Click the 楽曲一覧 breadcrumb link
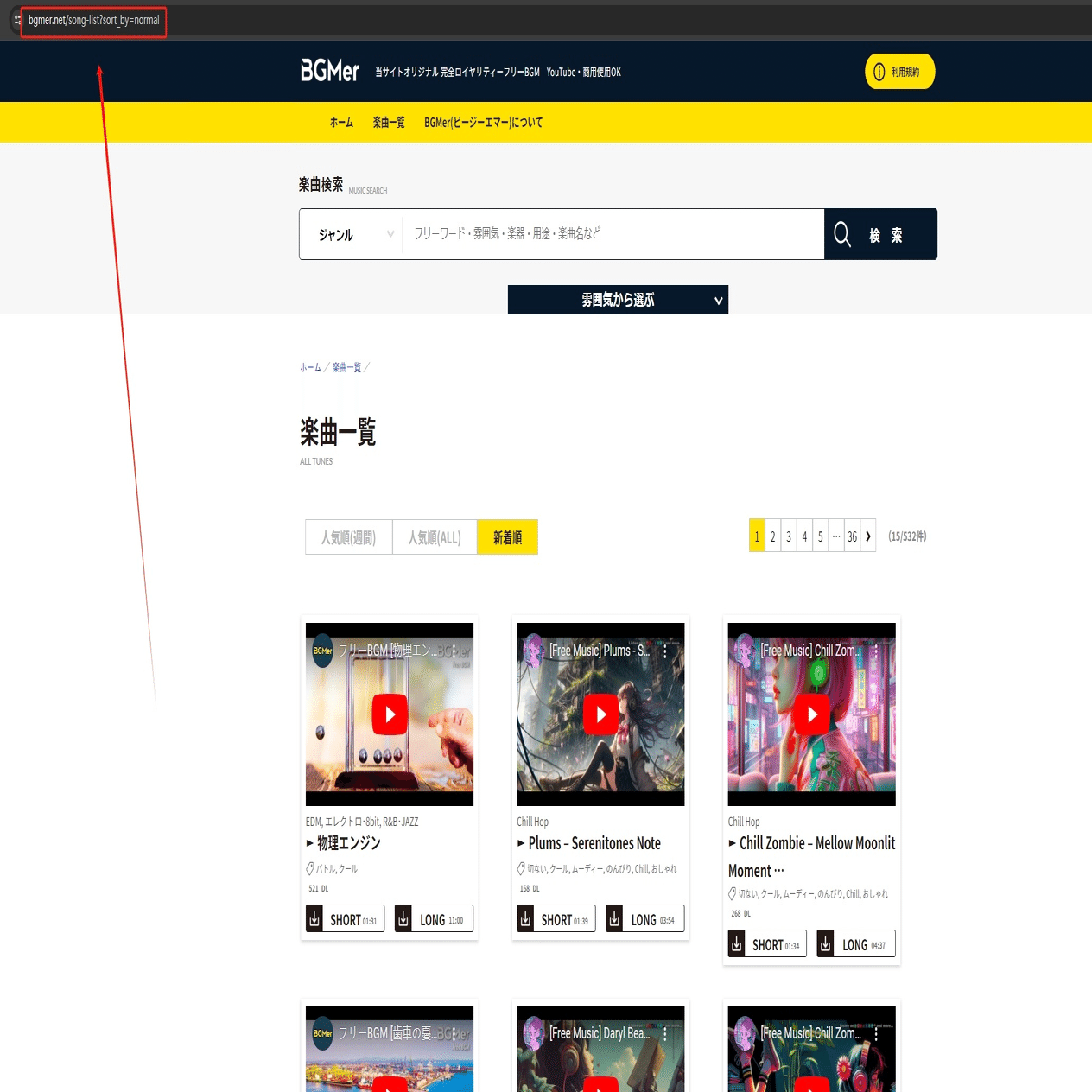Screen dimensions: 1092x1092 [x=346, y=367]
